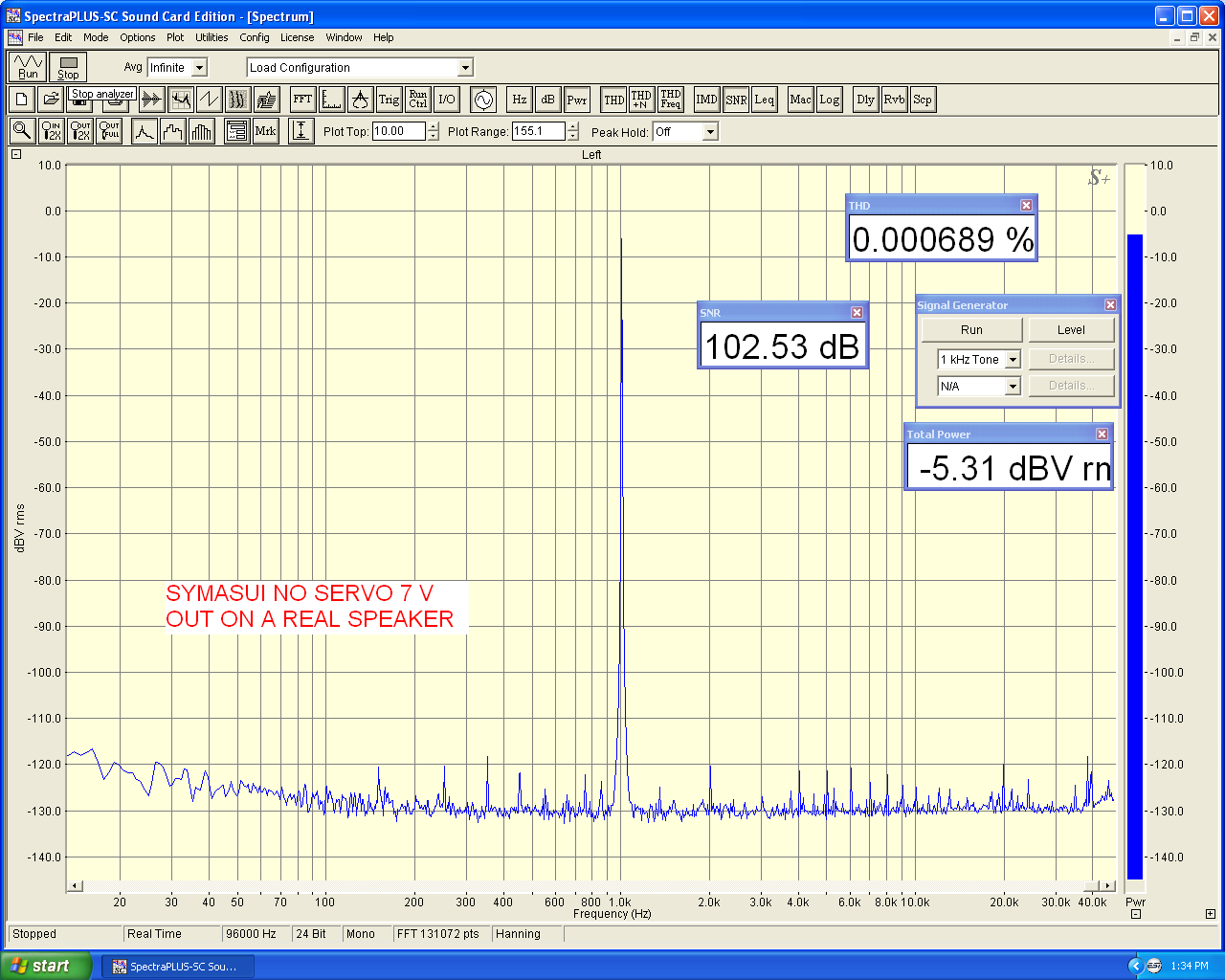Decrease Plot Range with down arrow

[x=573, y=136]
